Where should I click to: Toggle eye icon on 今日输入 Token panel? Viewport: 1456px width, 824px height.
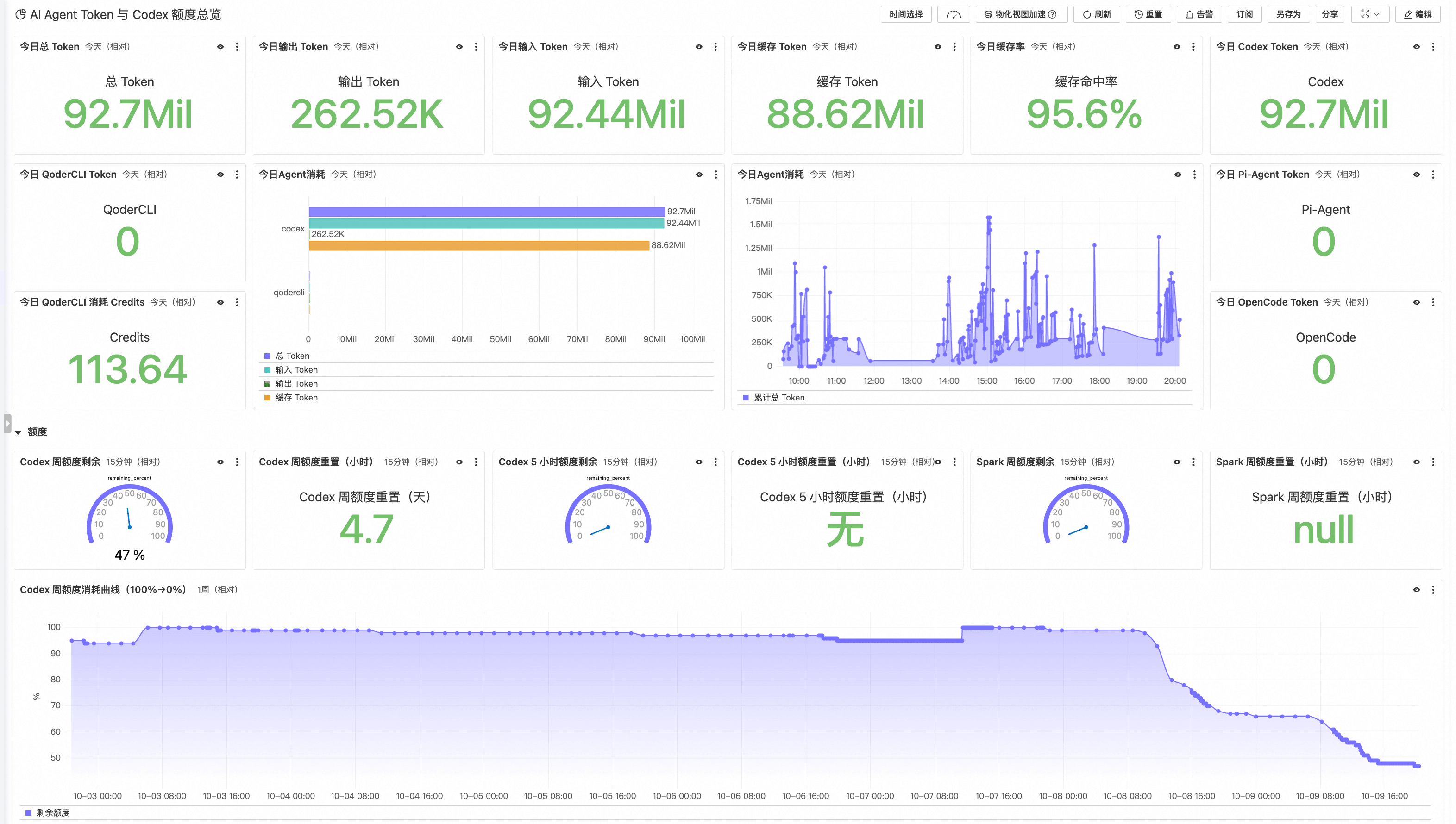(699, 47)
